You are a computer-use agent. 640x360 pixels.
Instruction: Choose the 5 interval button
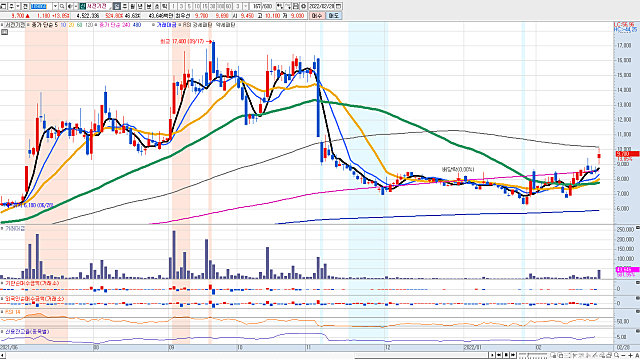click(x=189, y=6)
